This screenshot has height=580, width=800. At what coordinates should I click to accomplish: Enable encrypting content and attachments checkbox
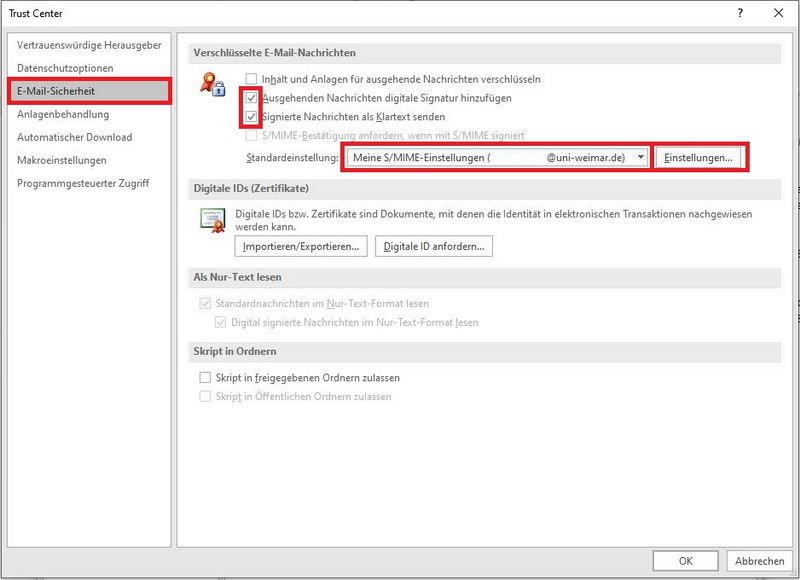[251, 79]
